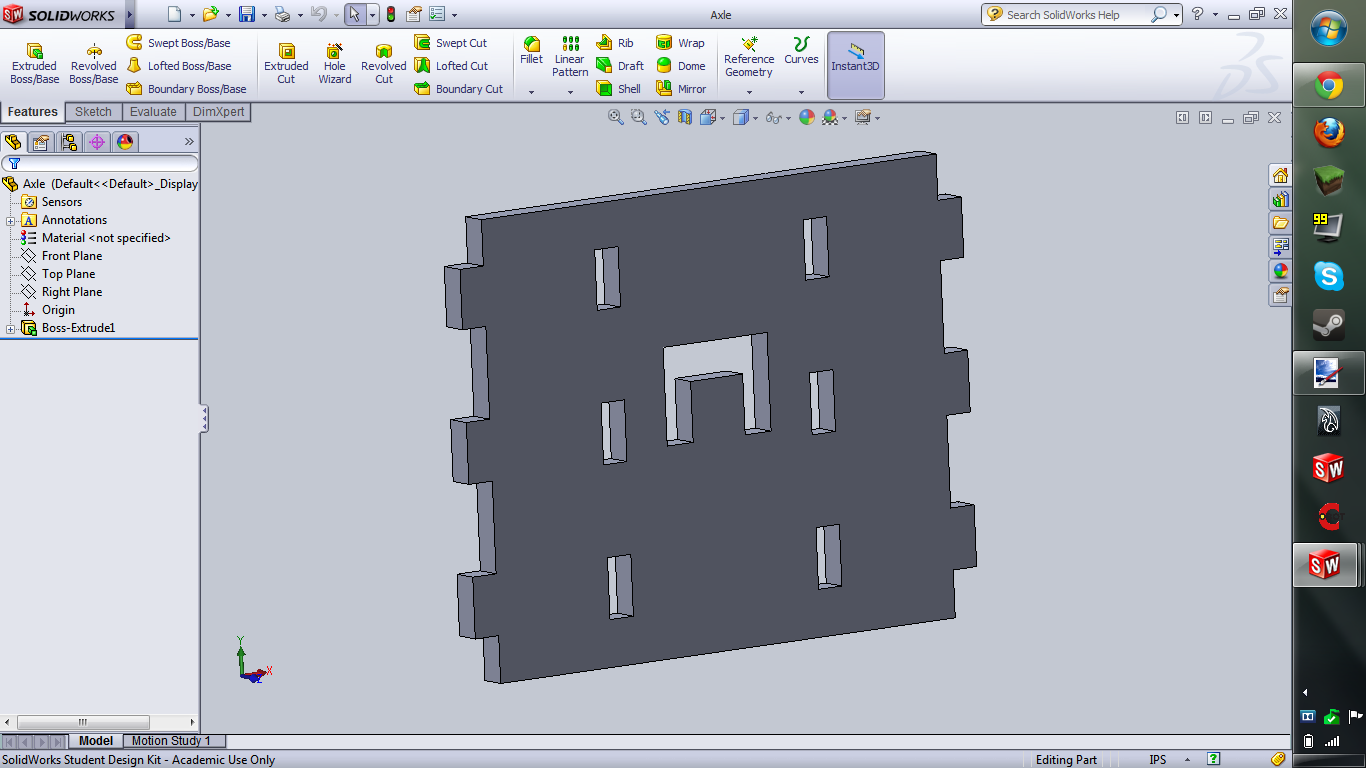Select Origin in feature tree

(x=58, y=310)
